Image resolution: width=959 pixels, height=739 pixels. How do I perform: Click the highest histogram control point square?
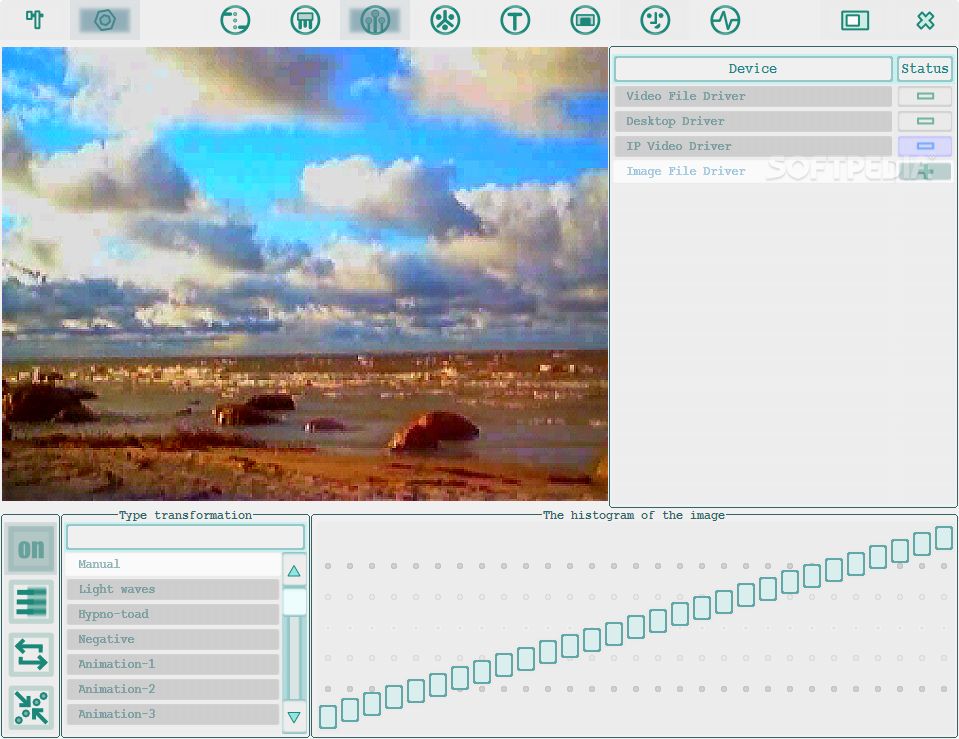click(x=944, y=538)
